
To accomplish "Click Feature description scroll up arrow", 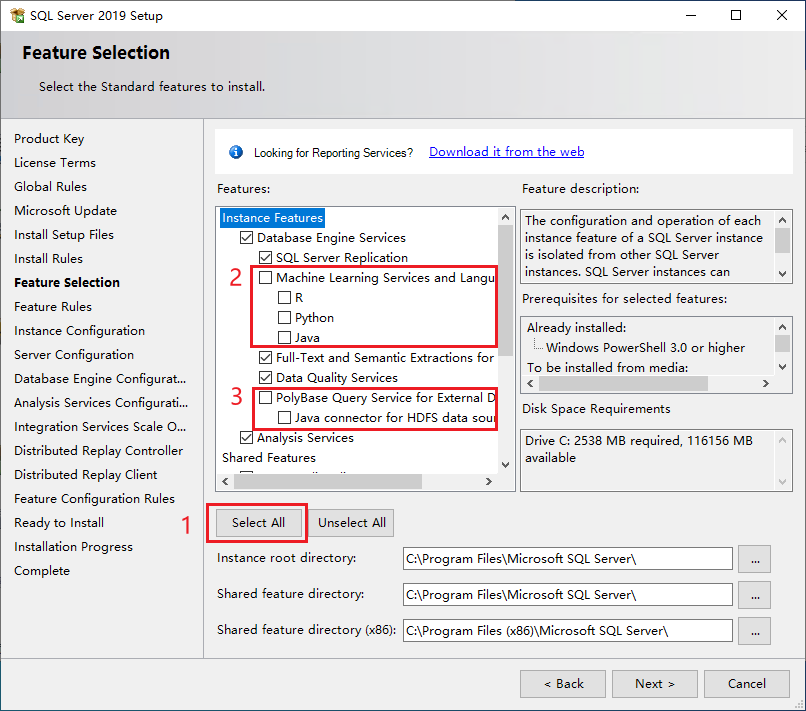I will click(782, 220).
